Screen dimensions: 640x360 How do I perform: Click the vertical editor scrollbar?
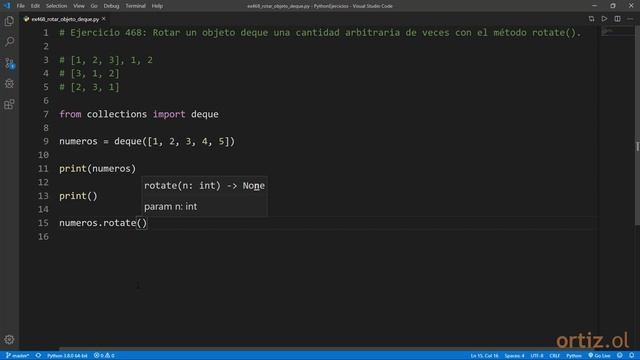click(637, 125)
